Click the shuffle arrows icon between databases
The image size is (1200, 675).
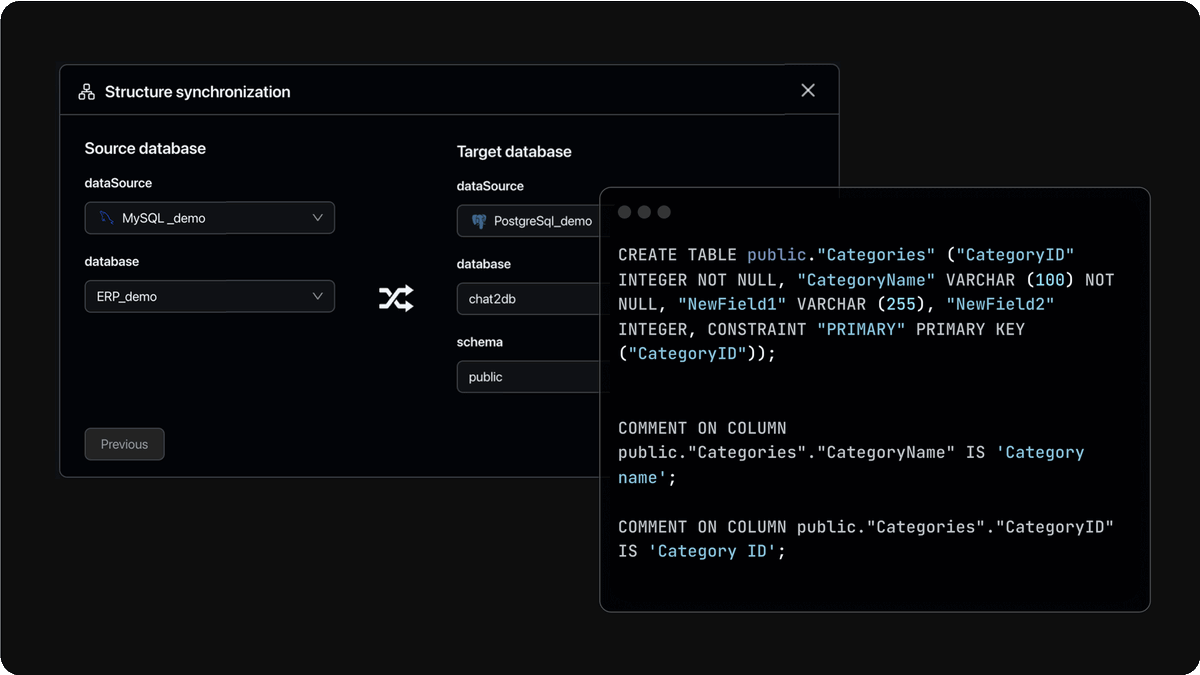396,298
